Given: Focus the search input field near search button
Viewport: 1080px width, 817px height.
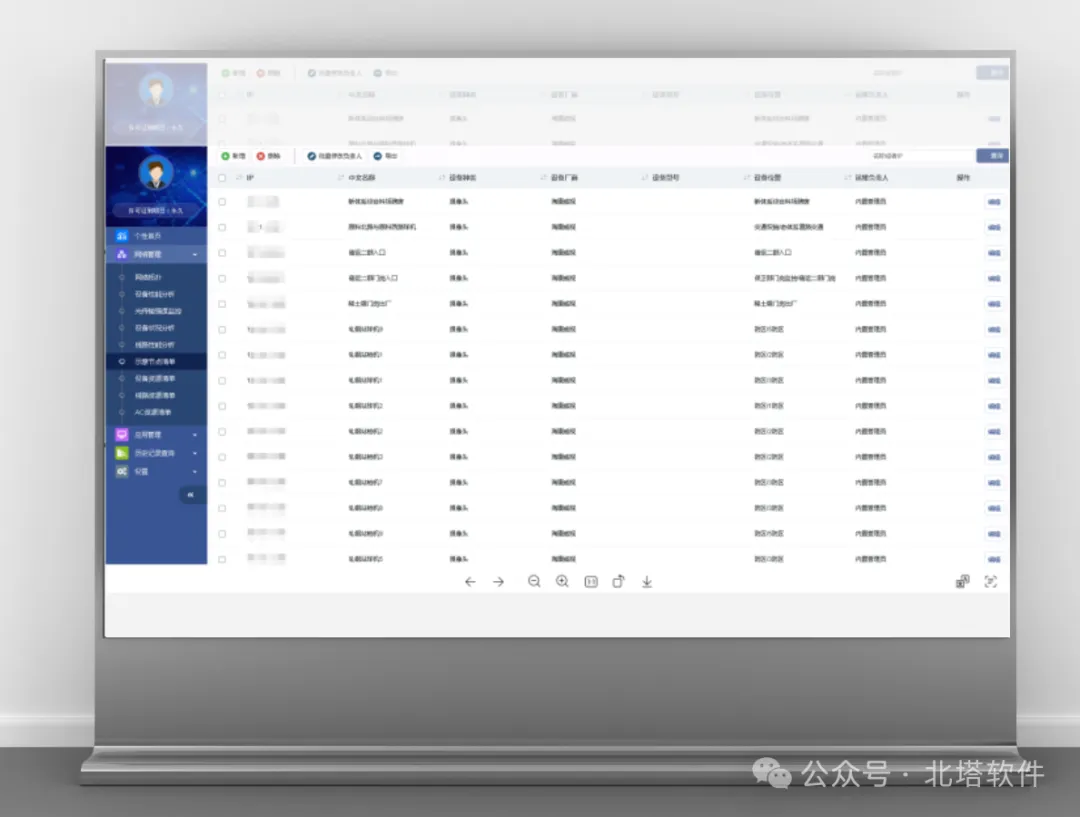Looking at the screenshot, I should (922, 156).
